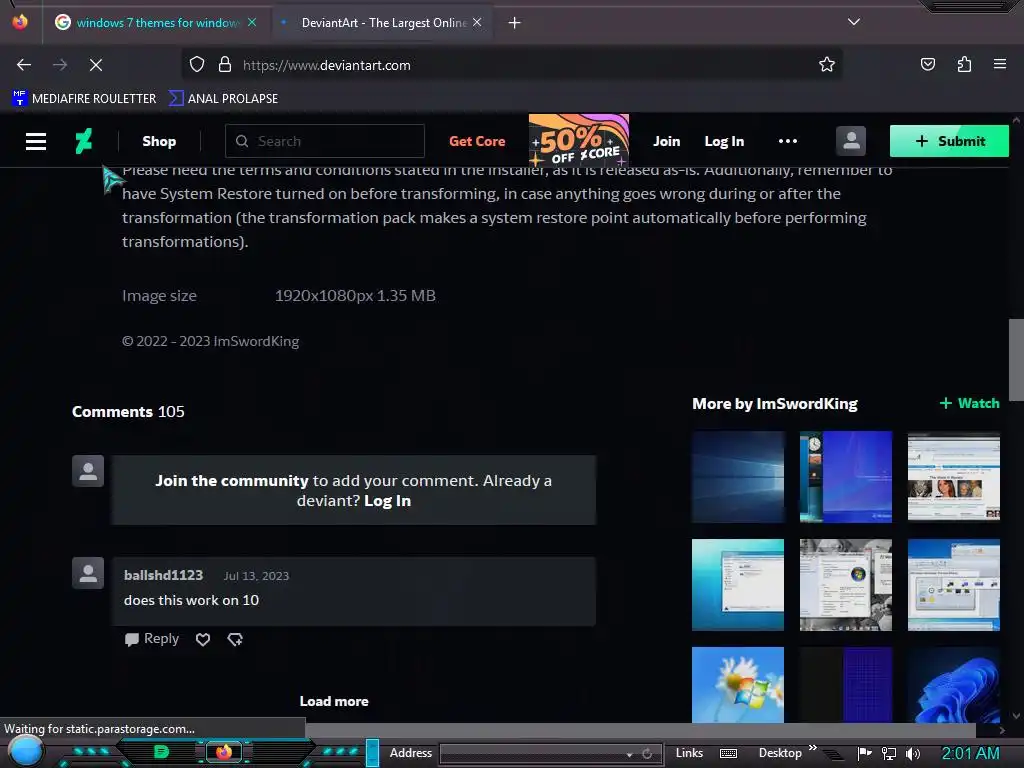The height and width of the screenshot is (768, 1024).
Task: Click the taskbar clock showing 2:01 AM
Action: [970, 754]
